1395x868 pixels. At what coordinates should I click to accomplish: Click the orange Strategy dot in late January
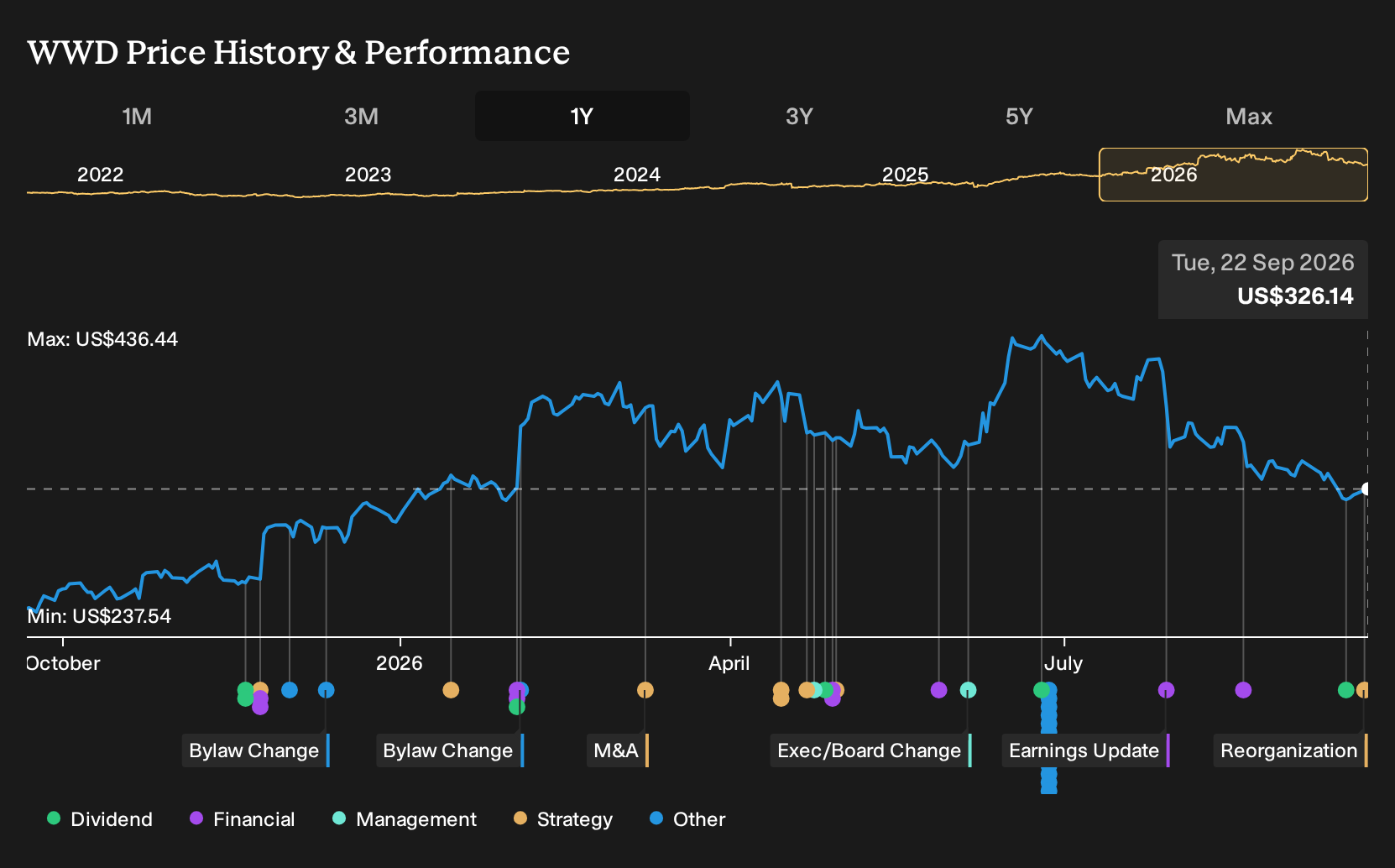click(x=451, y=690)
